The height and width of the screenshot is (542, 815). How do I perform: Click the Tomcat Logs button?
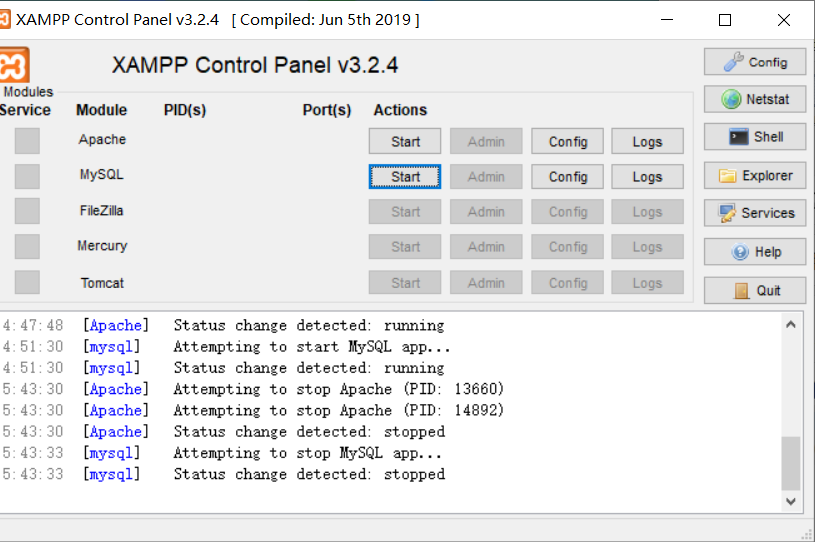pyautogui.click(x=647, y=283)
